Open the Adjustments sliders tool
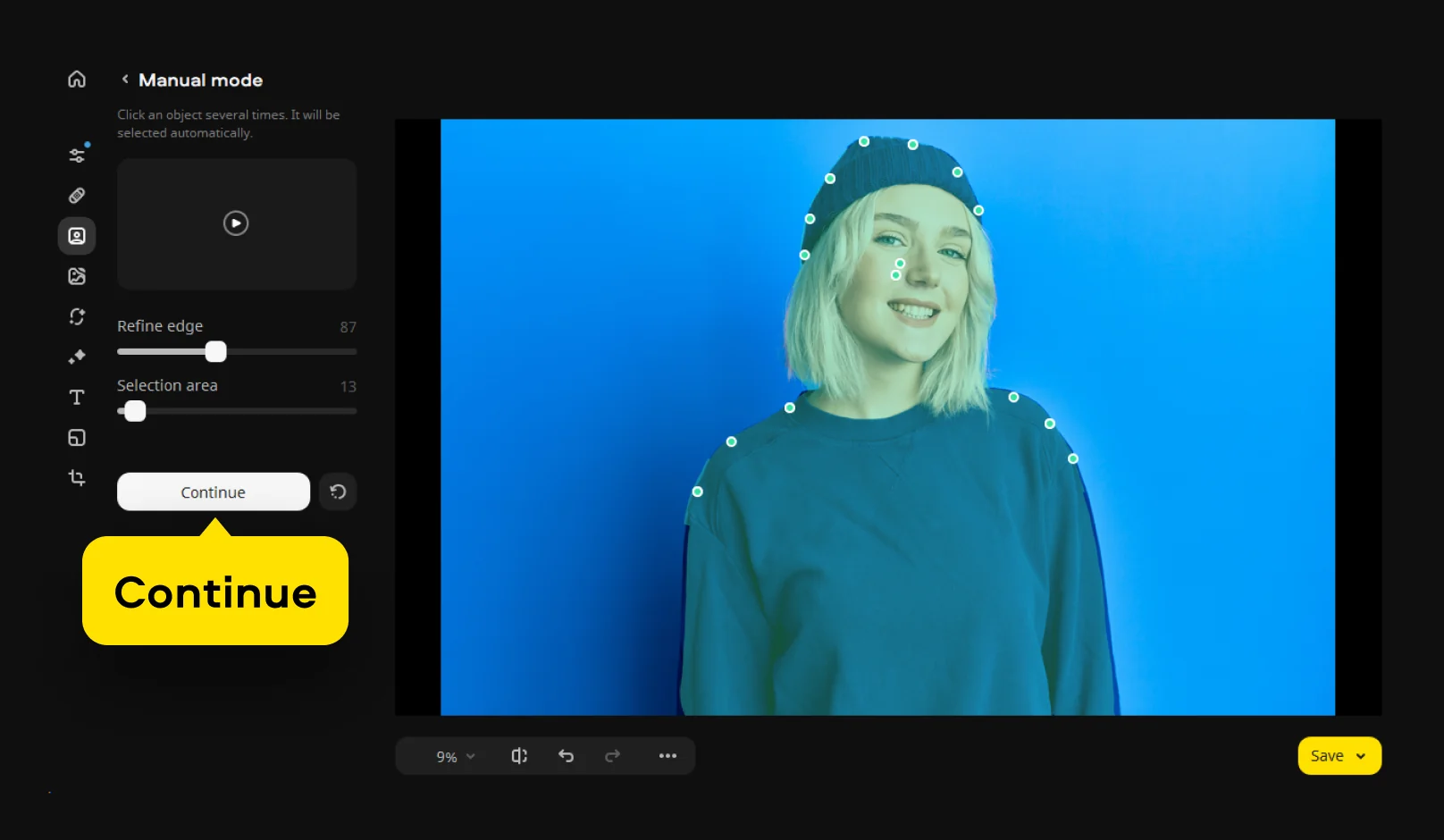 click(77, 155)
